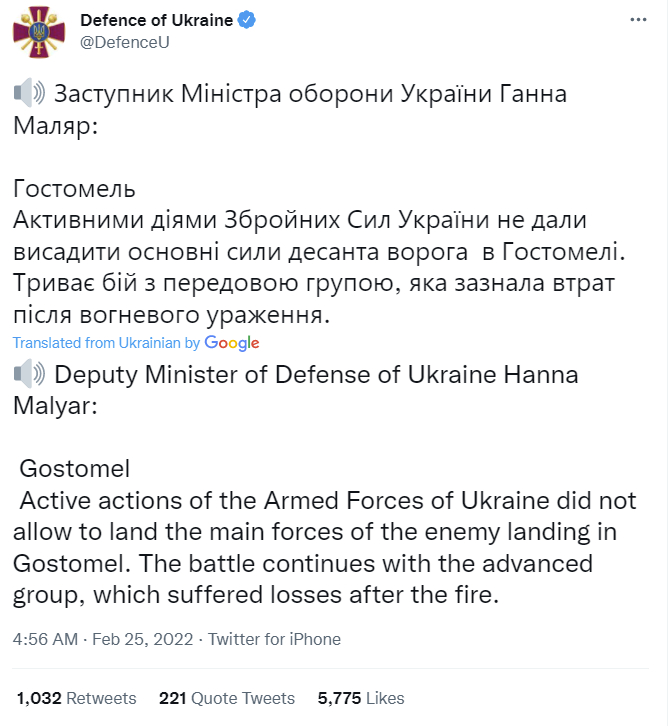Image resolution: width=671 pixels, height=726 pixels.
Task: View the 221 Quote Tweets
Action: [x=227, y=698]
